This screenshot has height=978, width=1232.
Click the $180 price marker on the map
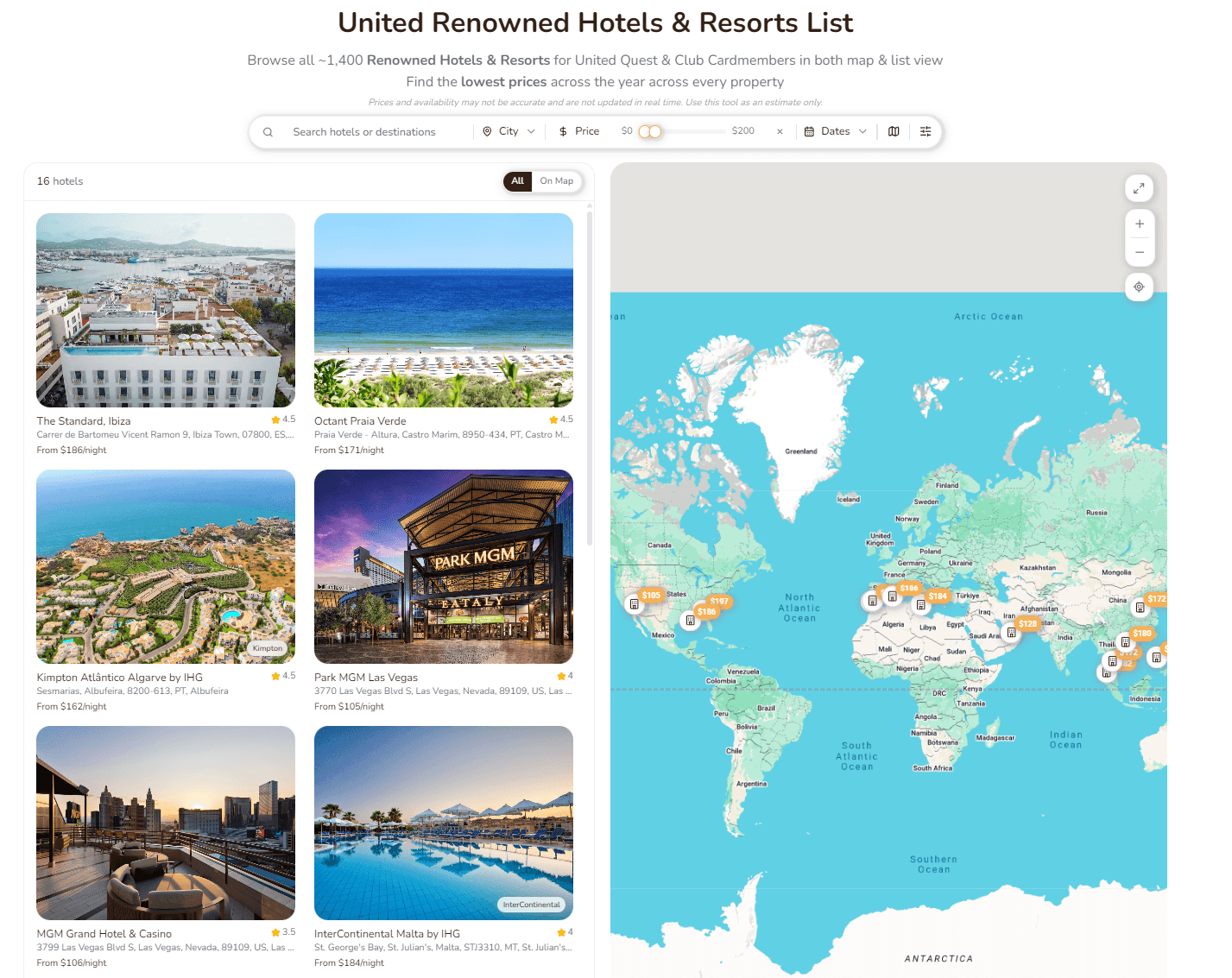(x=1141, y=633)
